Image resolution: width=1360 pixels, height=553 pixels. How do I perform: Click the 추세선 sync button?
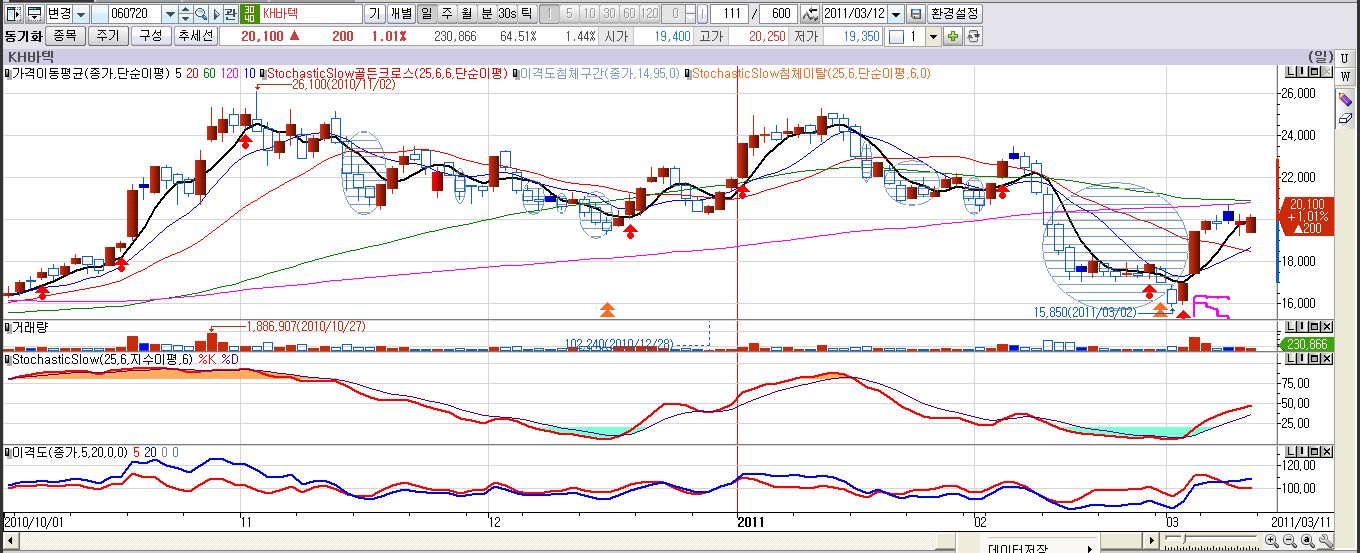tap(195, 35)
